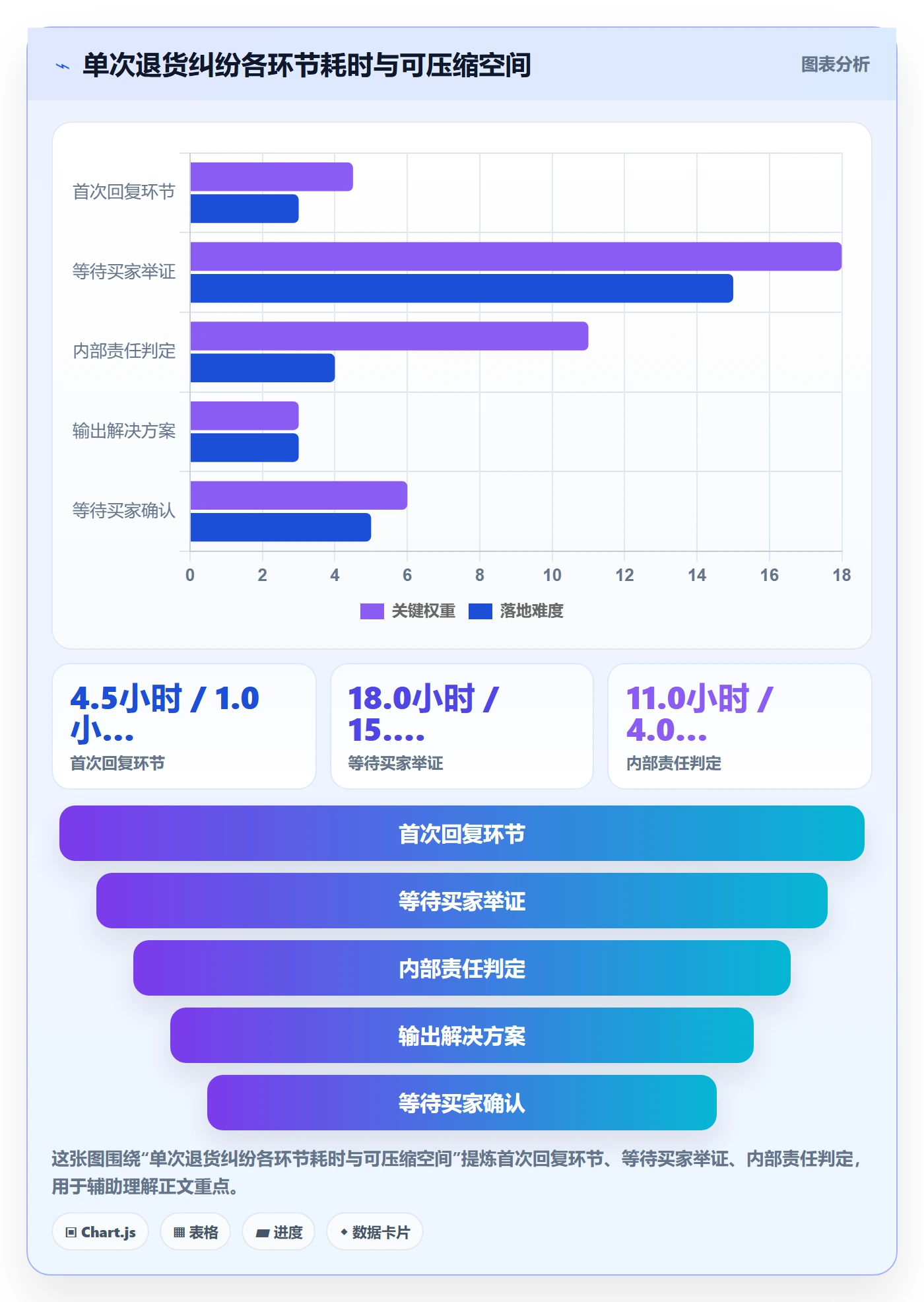Toggle the 落地难度 legend entry
The image size is (924, 1302).
(516, 611)
